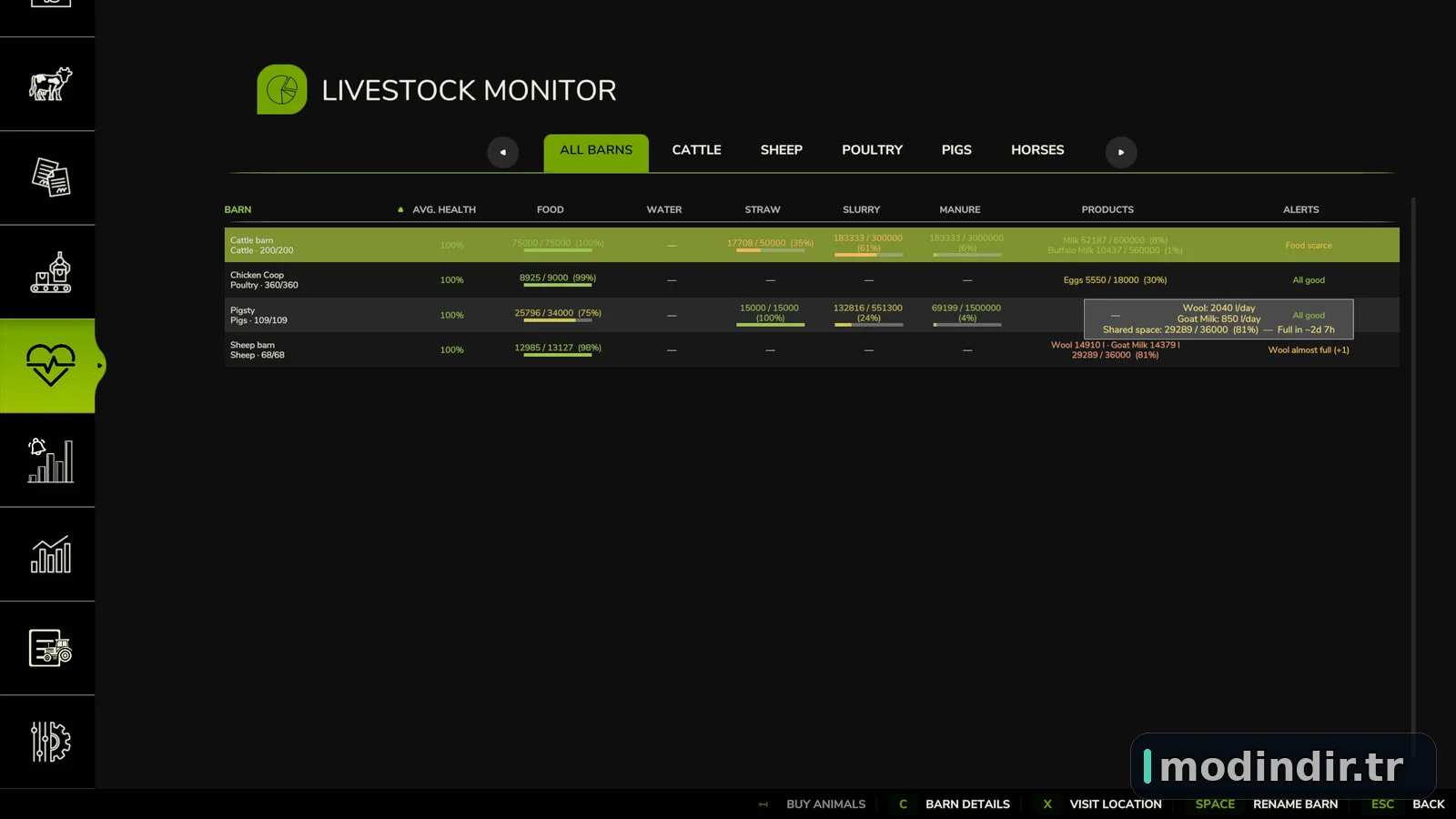Sort by the SLURRY column header

click(861, 209)
